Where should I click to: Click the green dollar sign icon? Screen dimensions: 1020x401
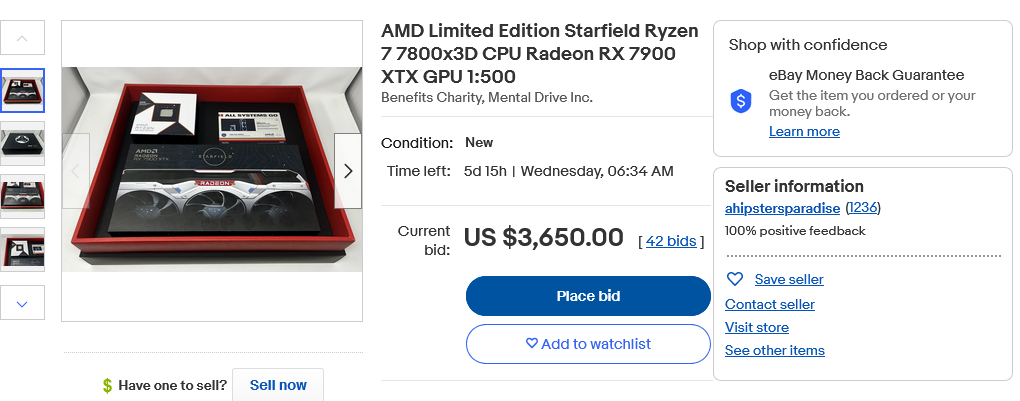(107, 385)
